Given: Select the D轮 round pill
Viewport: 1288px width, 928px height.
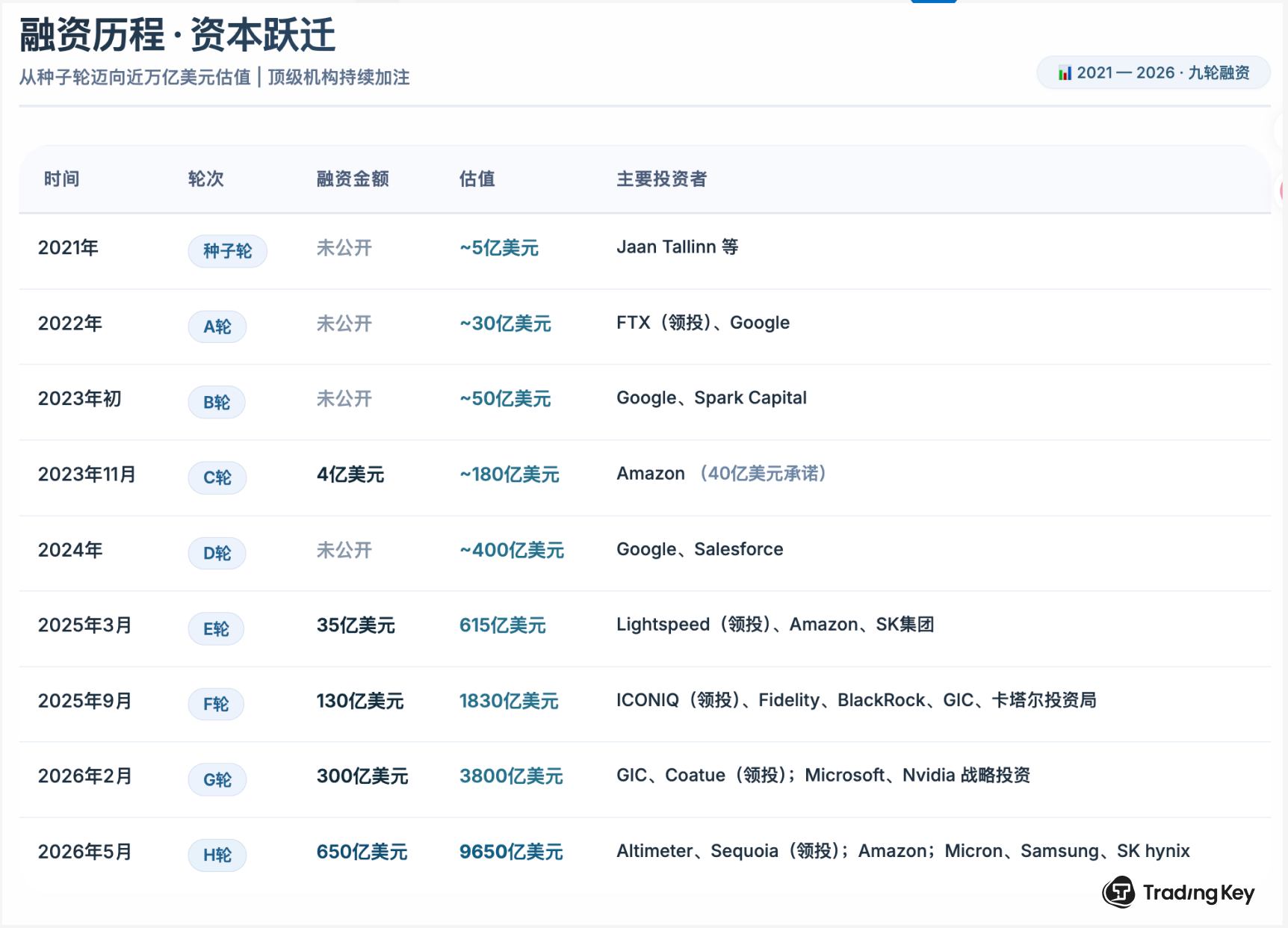Looking at the screenshot, I should pyautogui.click(x=217, y=553).
